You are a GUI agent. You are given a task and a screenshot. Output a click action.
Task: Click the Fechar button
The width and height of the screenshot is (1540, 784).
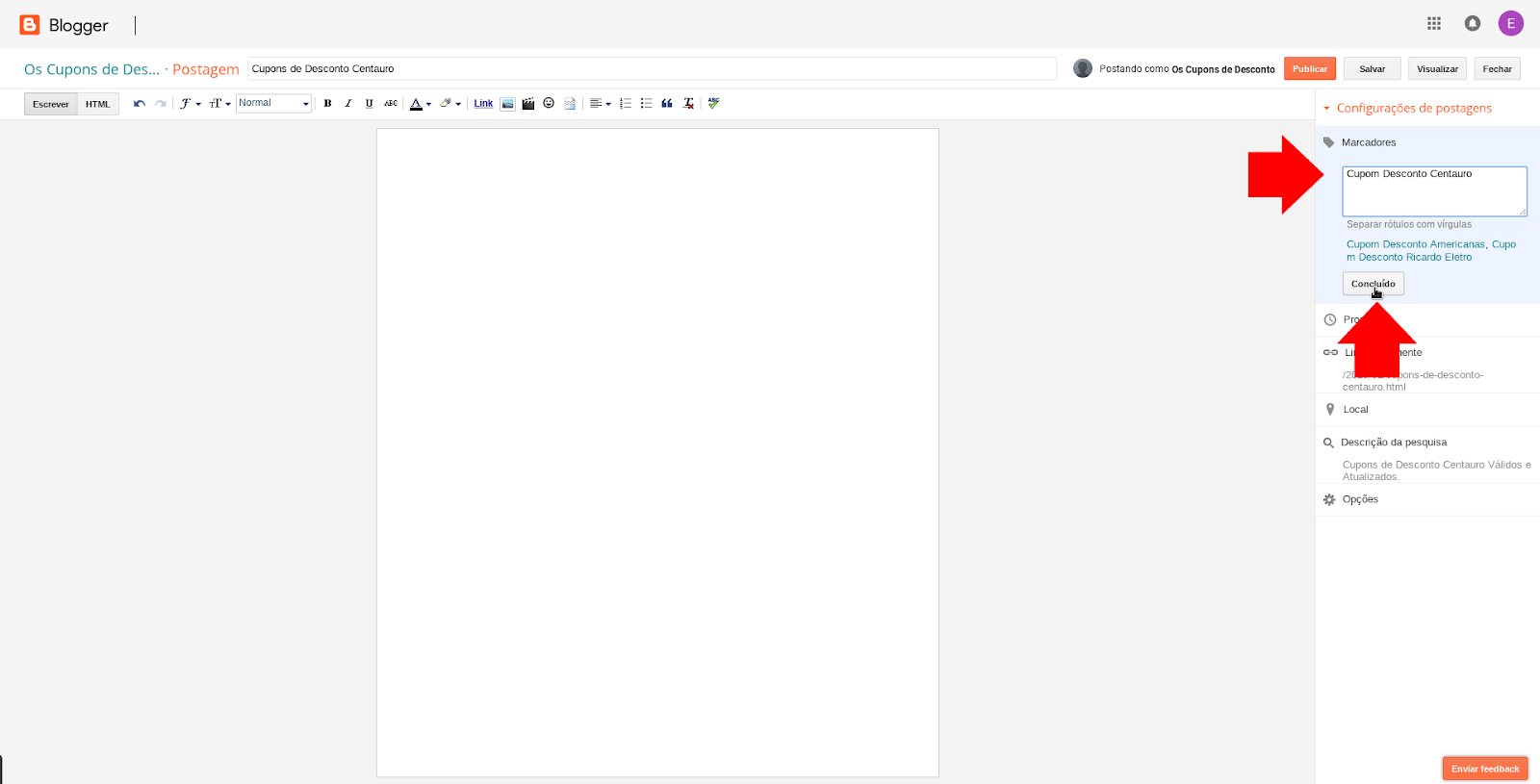tap(1498, 68)
